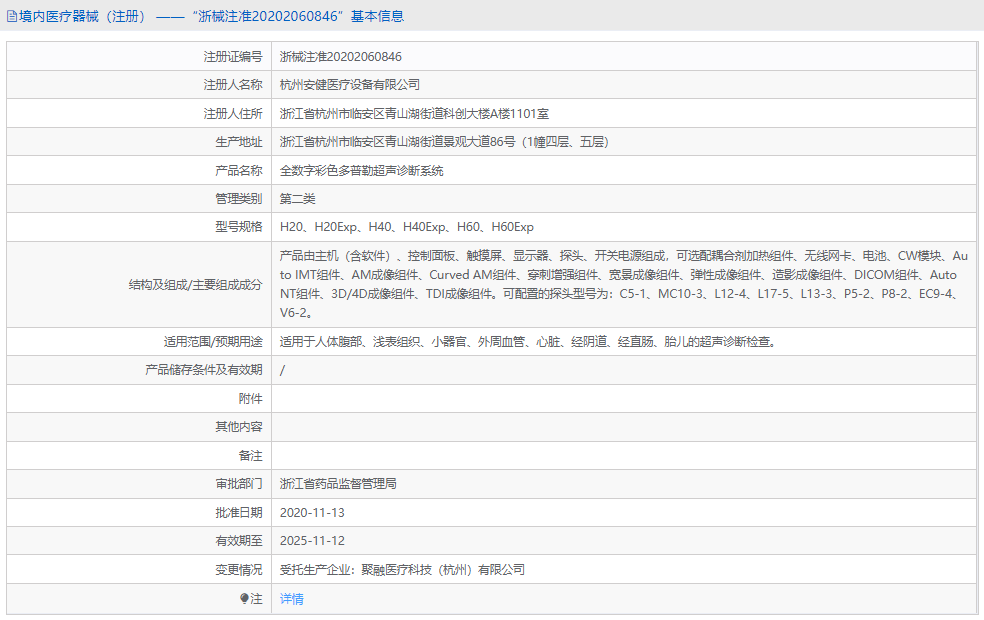984x620 pixels.
Task: Open the 详情 details link
Action: pyautogui.click(x=290, y=598)
